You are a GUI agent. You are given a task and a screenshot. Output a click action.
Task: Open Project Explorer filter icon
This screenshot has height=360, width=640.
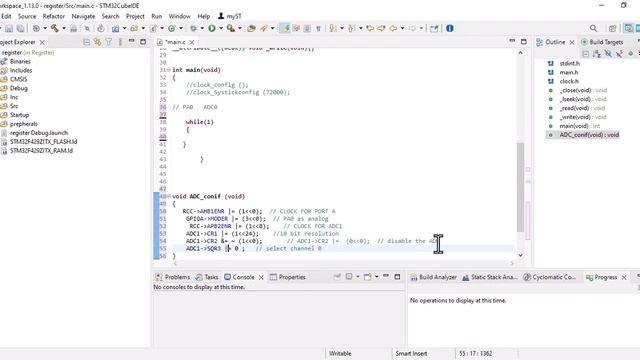109,42
